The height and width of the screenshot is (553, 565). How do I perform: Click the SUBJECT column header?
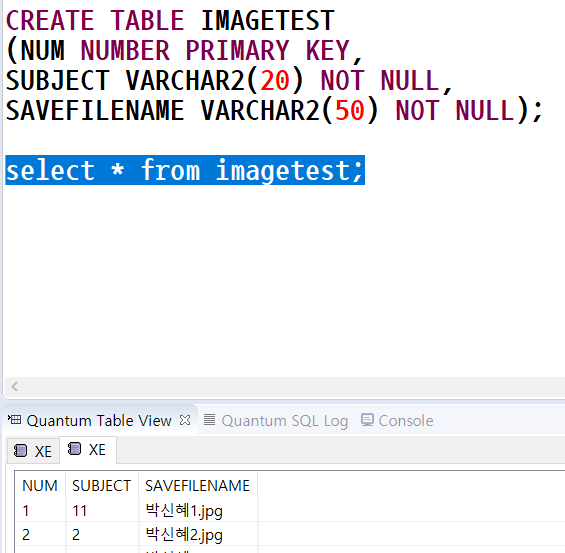coord(102,486)
